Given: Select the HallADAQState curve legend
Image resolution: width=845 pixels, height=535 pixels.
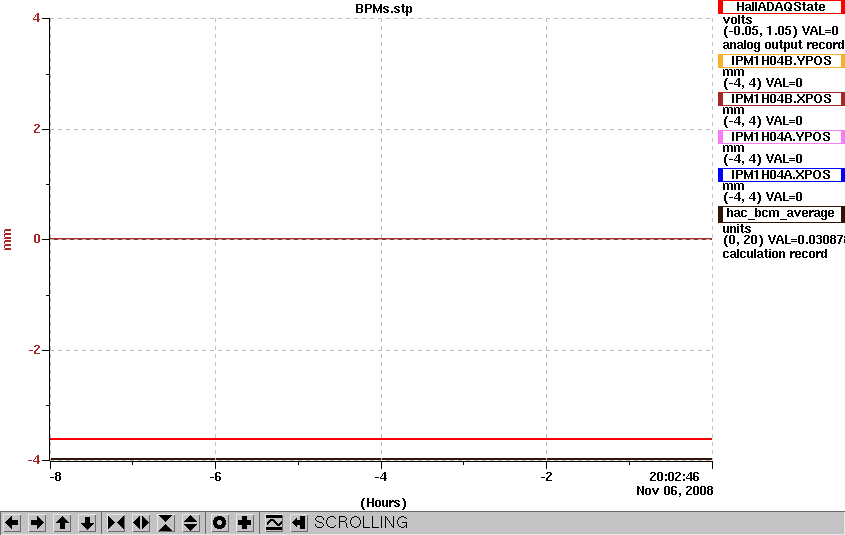Looking at the screenshot, I should pyautogui.click(x=781, y=7).
